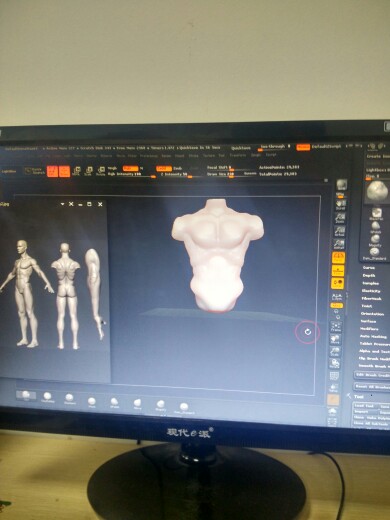This screenshot has width=390, height=520.
Task: Click the orange Menus button
Action: click(x=303, y=147)
